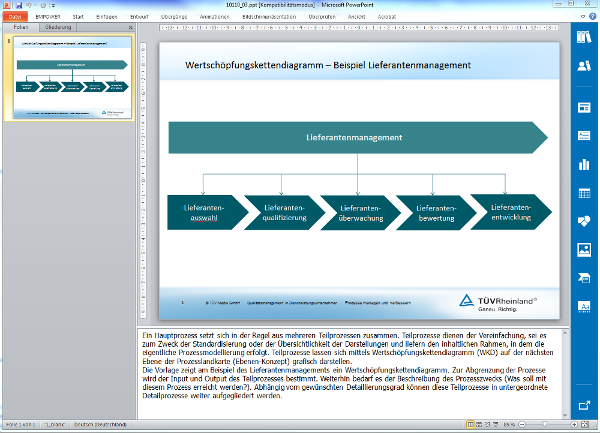The height and width of the screenshot is (433, 600).
Task: Open the slide layout icon in sidebar
Action: (585, 107)
